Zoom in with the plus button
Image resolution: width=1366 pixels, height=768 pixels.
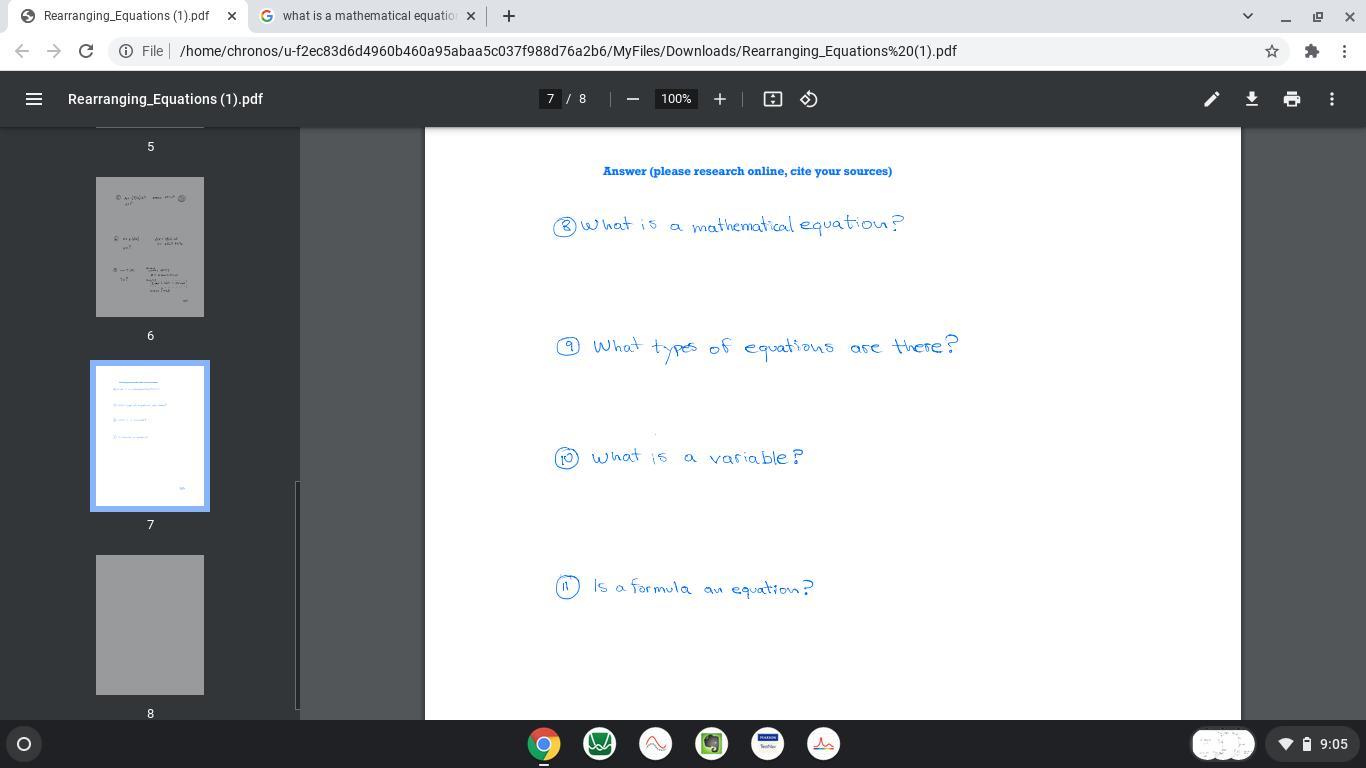tap(719, 99)
